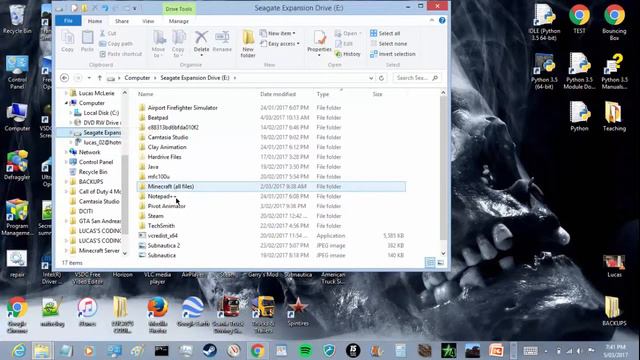Click Select none in ribbon

click(389, 44)
